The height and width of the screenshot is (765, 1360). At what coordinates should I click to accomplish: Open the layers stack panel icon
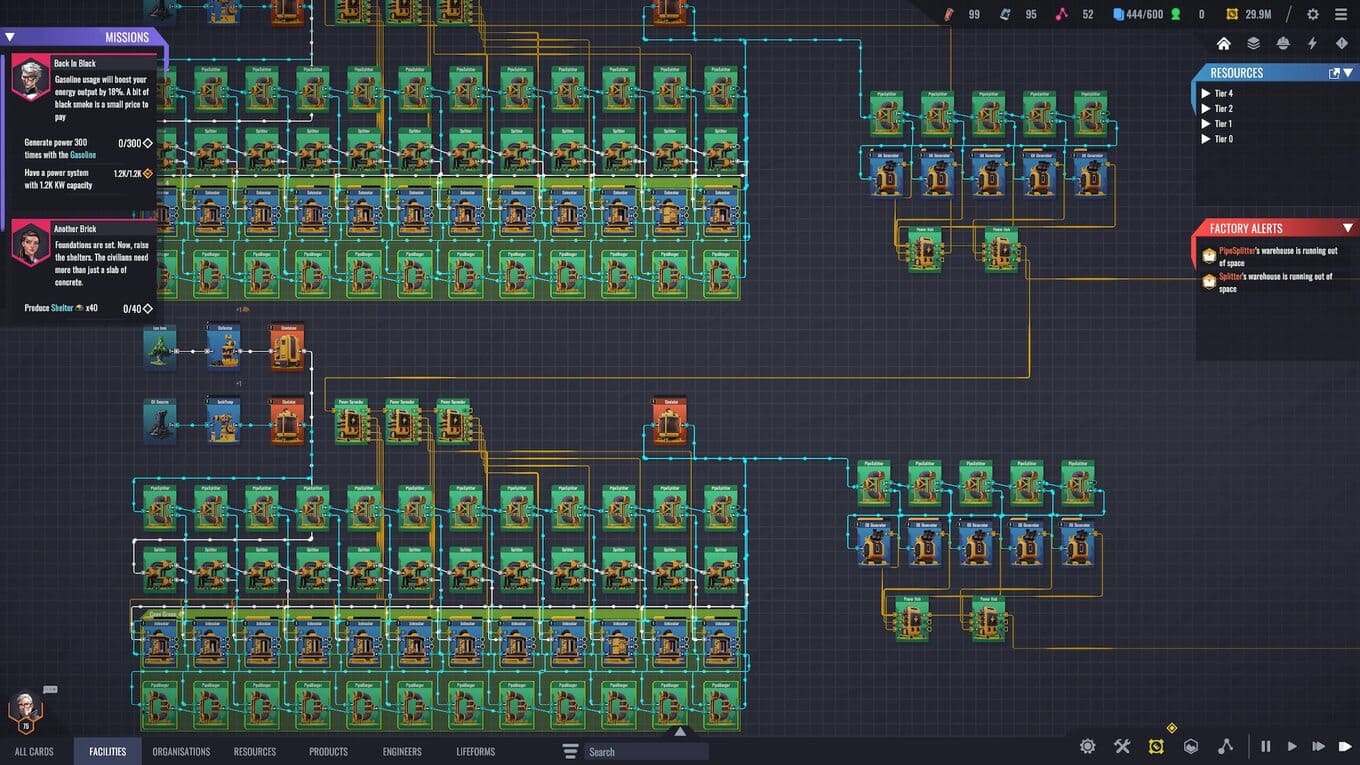coord(1253,44)
